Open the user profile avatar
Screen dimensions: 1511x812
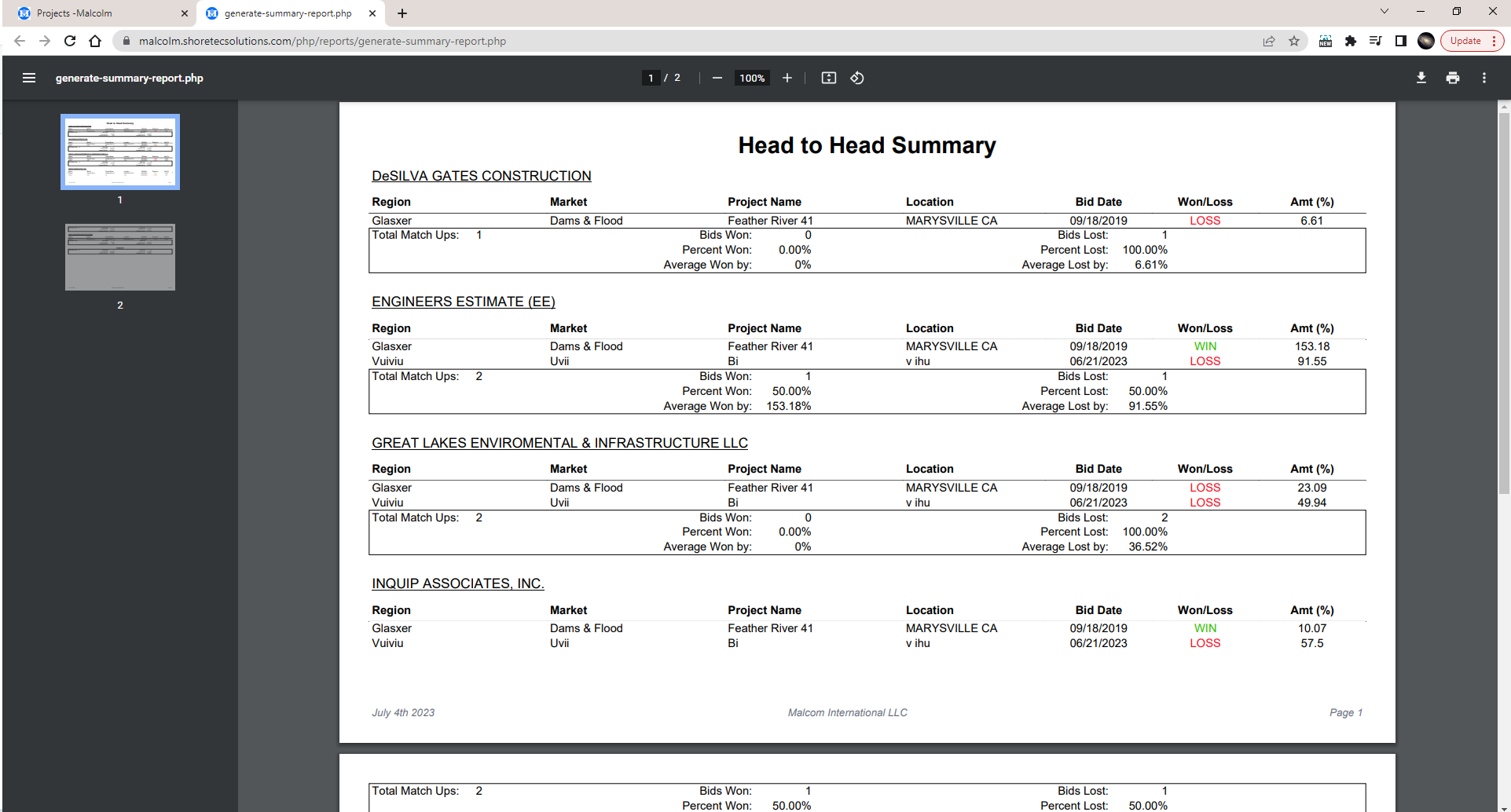(x=1425, y=41)
